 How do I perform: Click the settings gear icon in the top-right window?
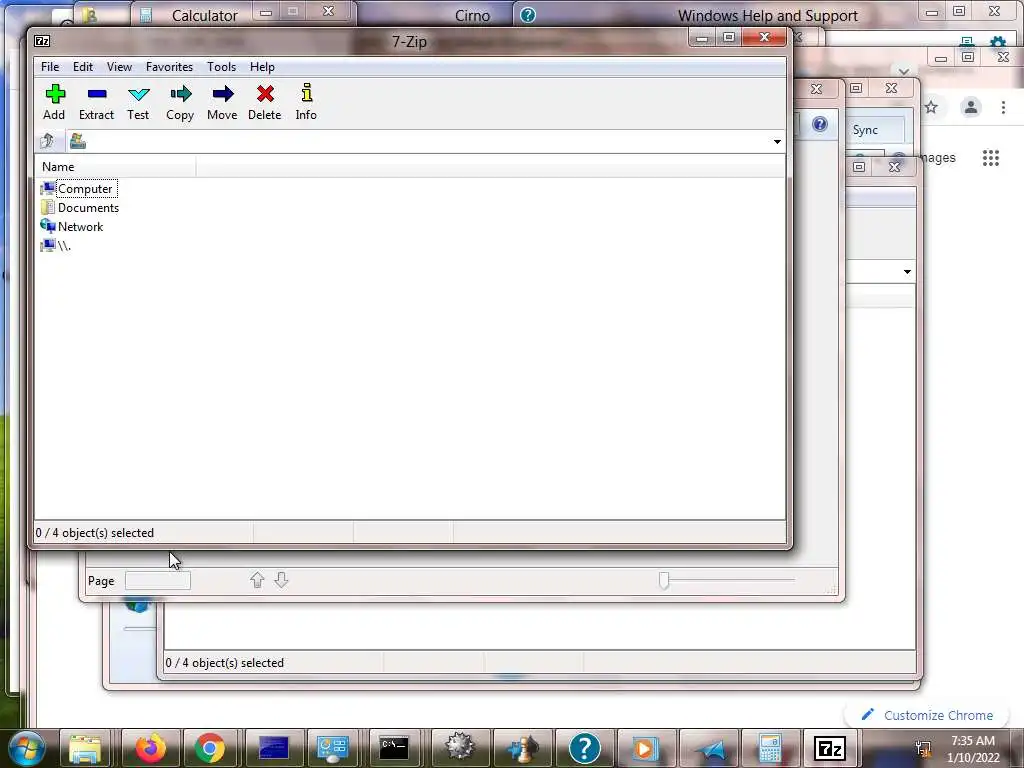point(998,43)
